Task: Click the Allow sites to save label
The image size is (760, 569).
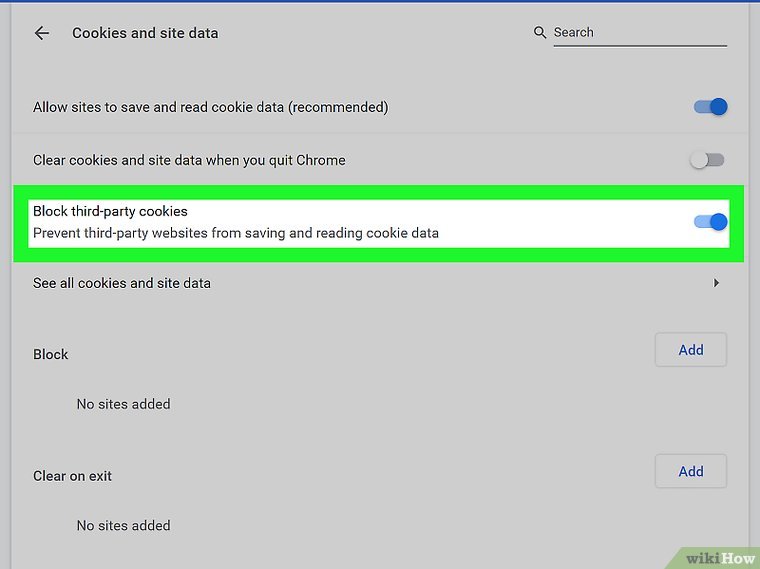Action: (210, 107)
